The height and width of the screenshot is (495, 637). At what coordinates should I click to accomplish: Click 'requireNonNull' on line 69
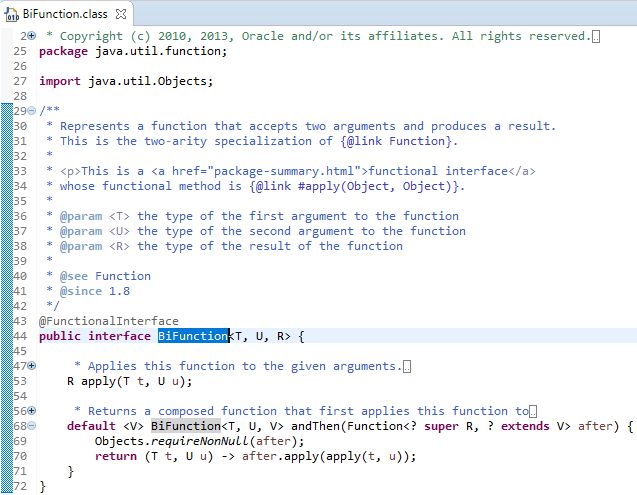pyautogui.click(x=199, y=441)
